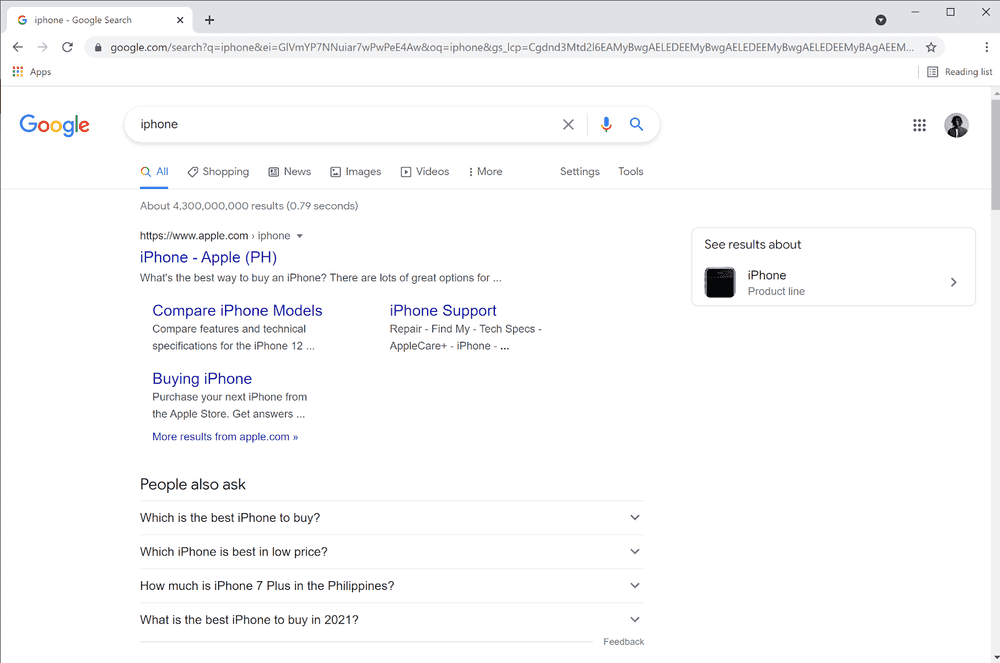Screen dimensions: 1000x663
Task: Open the Compare iPhone Models link
Action: click(237, 310)
